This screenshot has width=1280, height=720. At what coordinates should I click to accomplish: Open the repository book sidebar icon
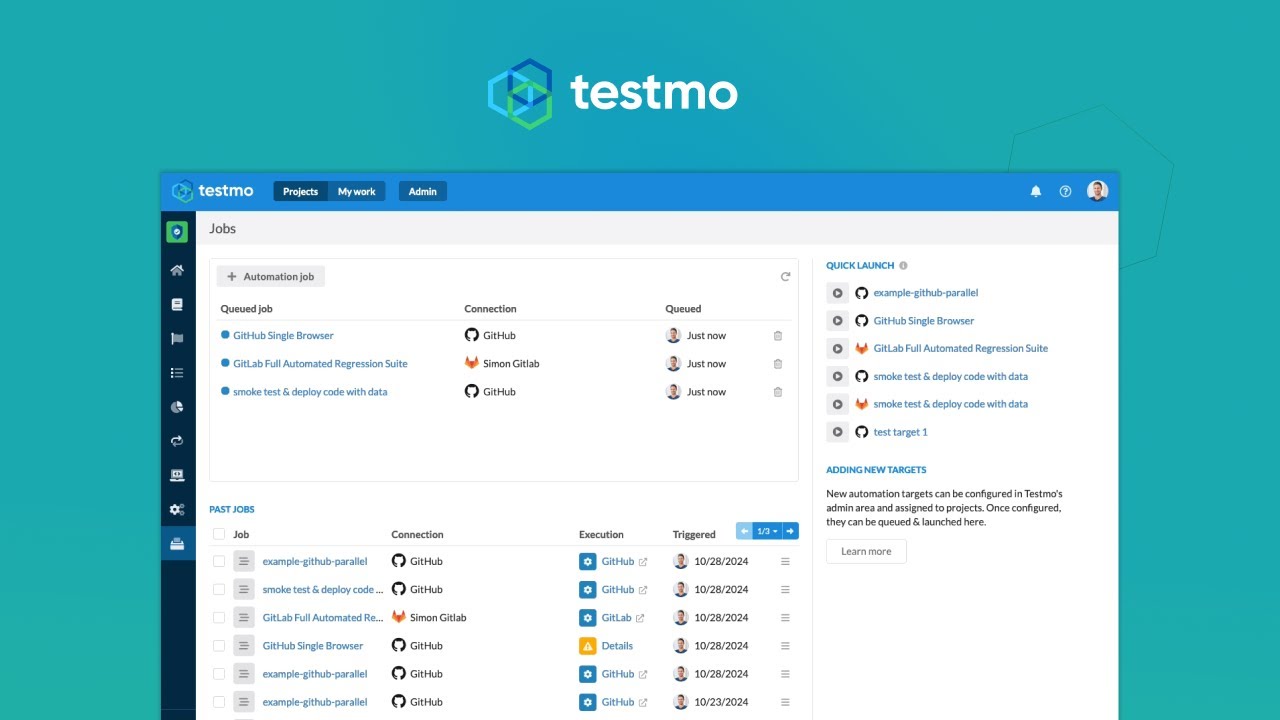[x=177, y=304]
